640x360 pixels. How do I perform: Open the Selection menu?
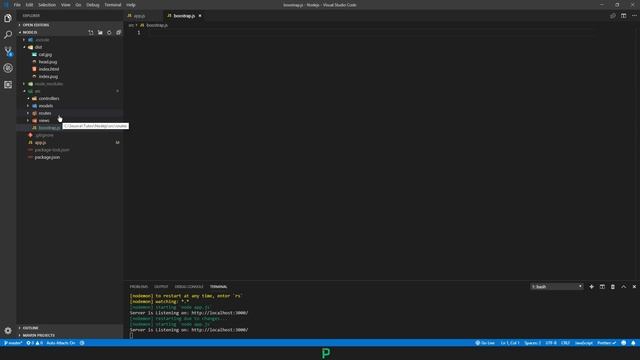tap(47, 5)
